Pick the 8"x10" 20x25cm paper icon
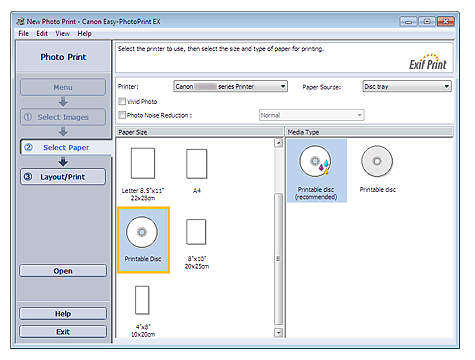 [196, 232]
